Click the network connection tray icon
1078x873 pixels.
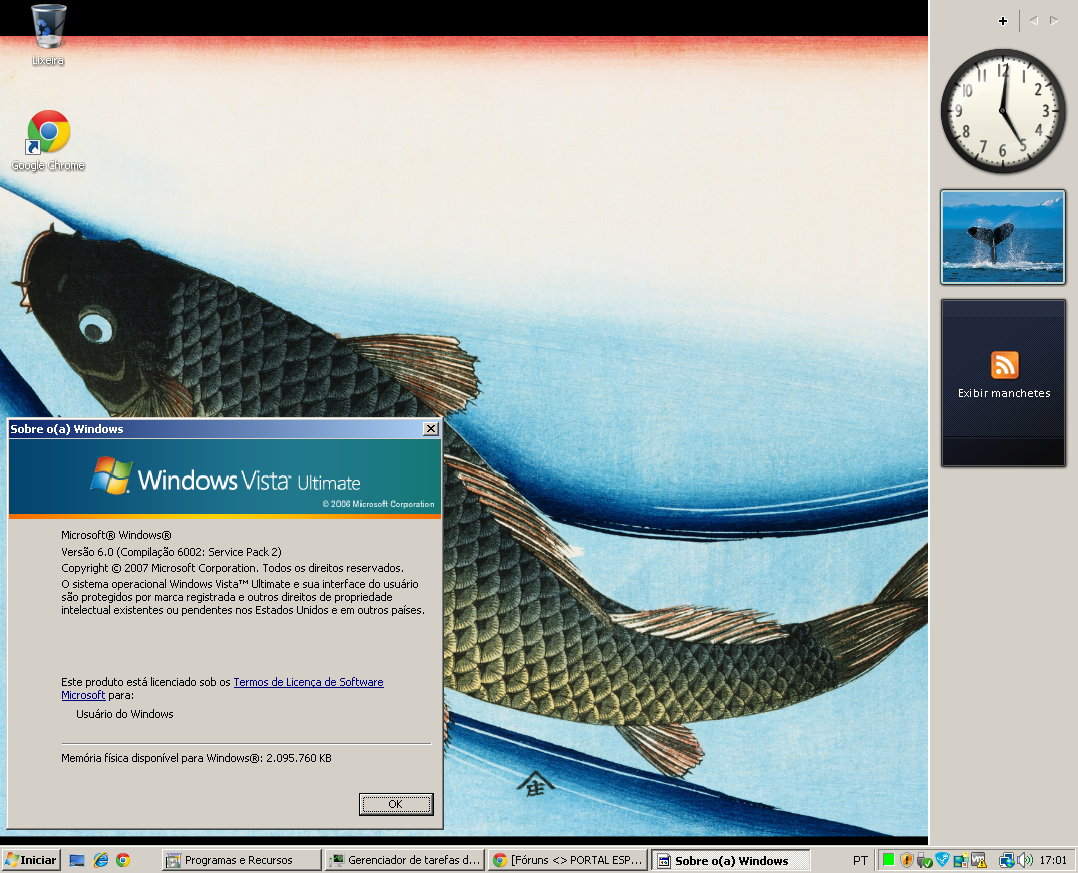tap(1007, 860)
